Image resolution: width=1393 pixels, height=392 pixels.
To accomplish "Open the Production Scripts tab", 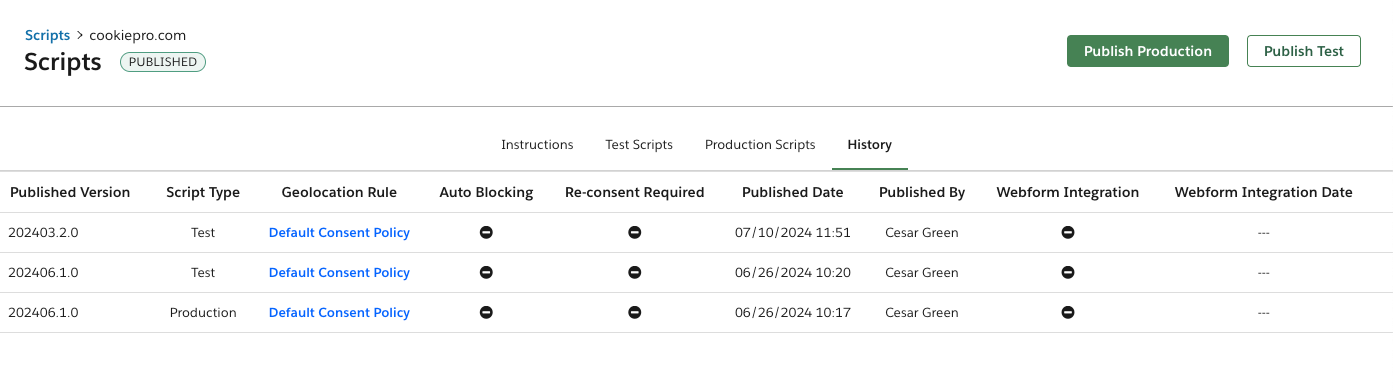I will (x=760, y=144).
